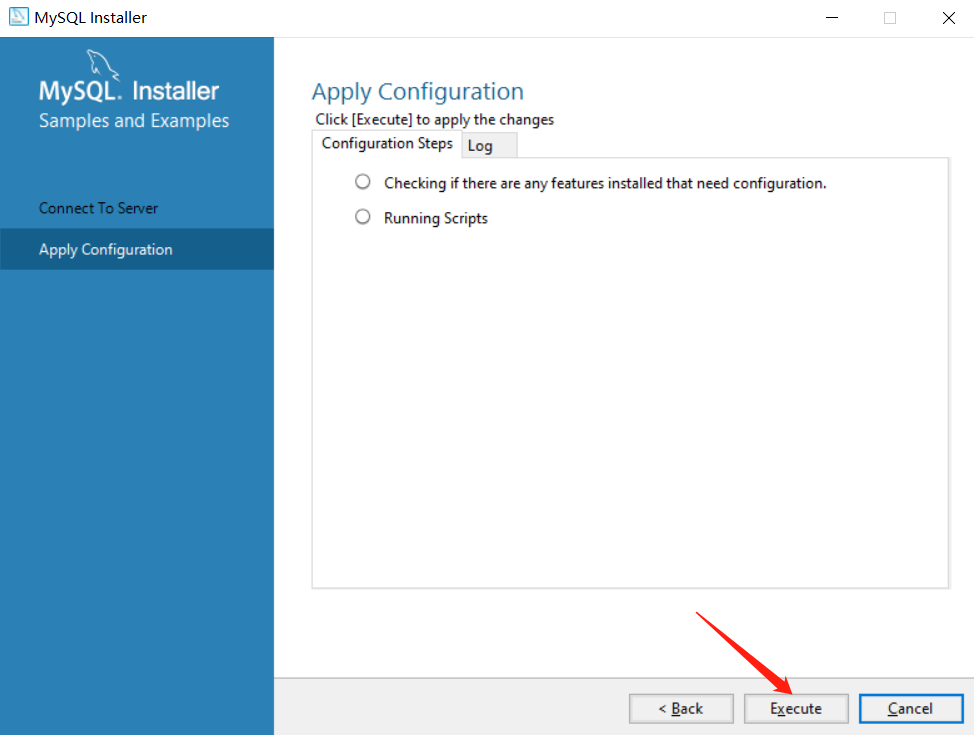
Task: Click the Samples and Examples subtitle
Action: tap(134, 121)
